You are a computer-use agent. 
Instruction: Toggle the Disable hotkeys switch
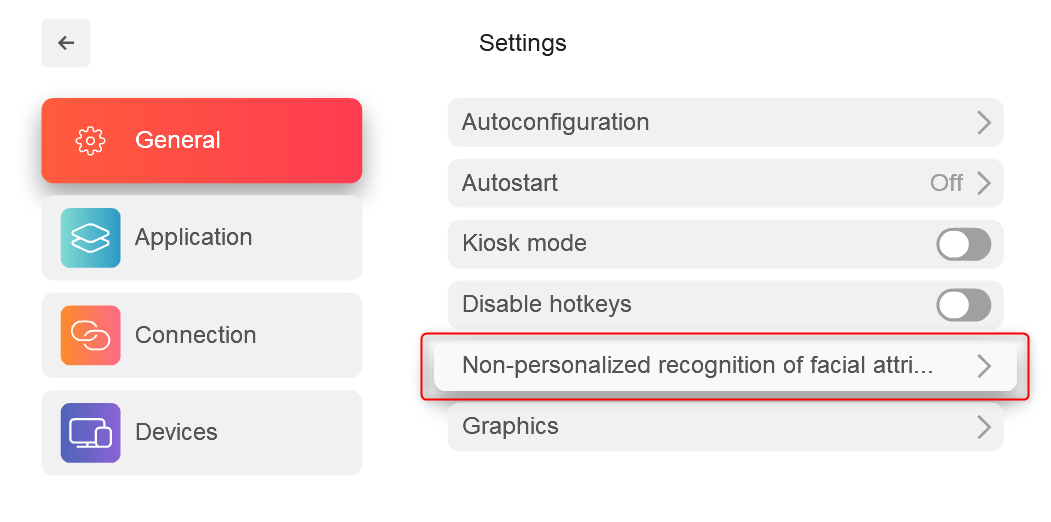coord(963,305)
